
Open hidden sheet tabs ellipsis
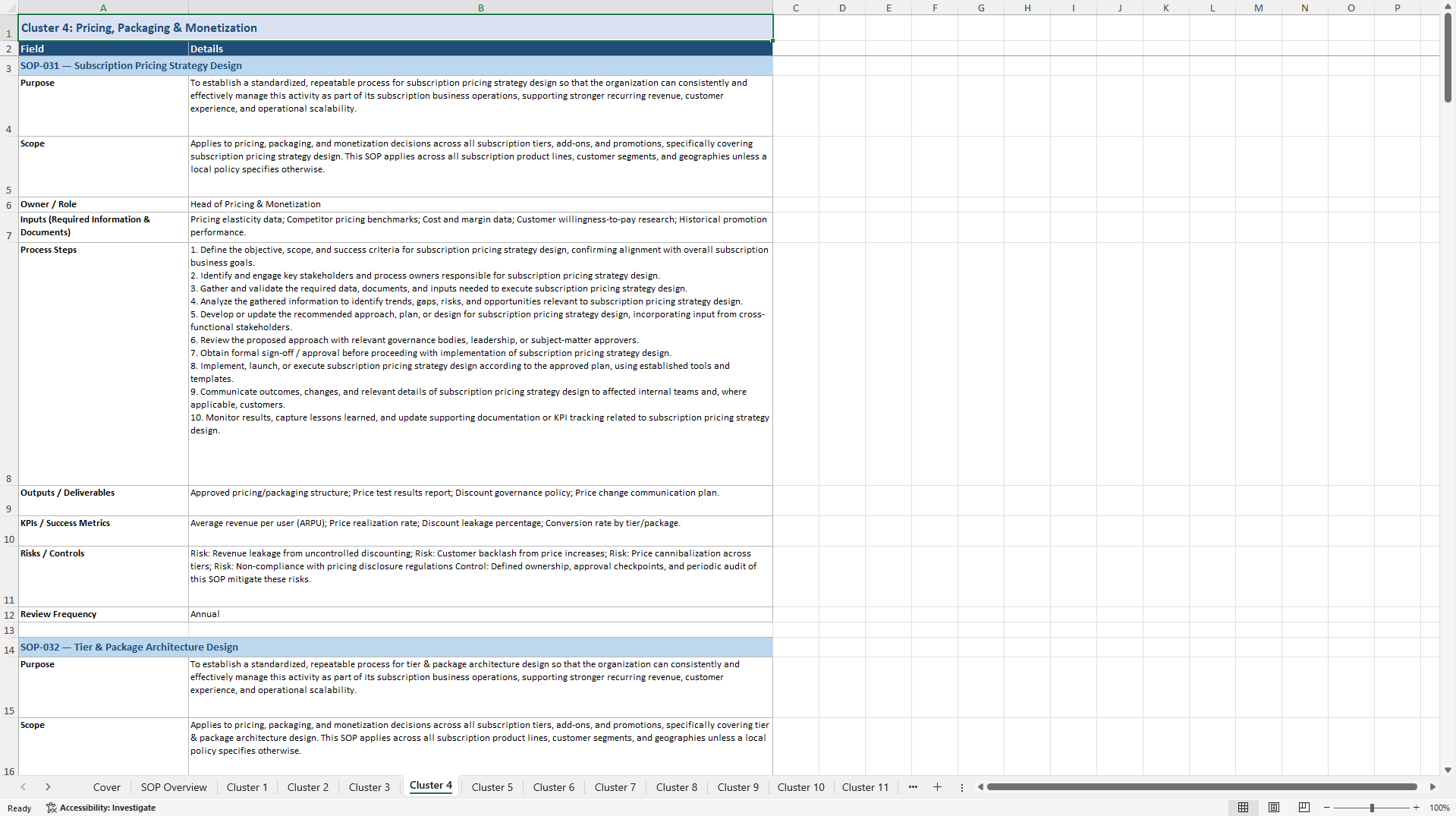pos(913,787)
